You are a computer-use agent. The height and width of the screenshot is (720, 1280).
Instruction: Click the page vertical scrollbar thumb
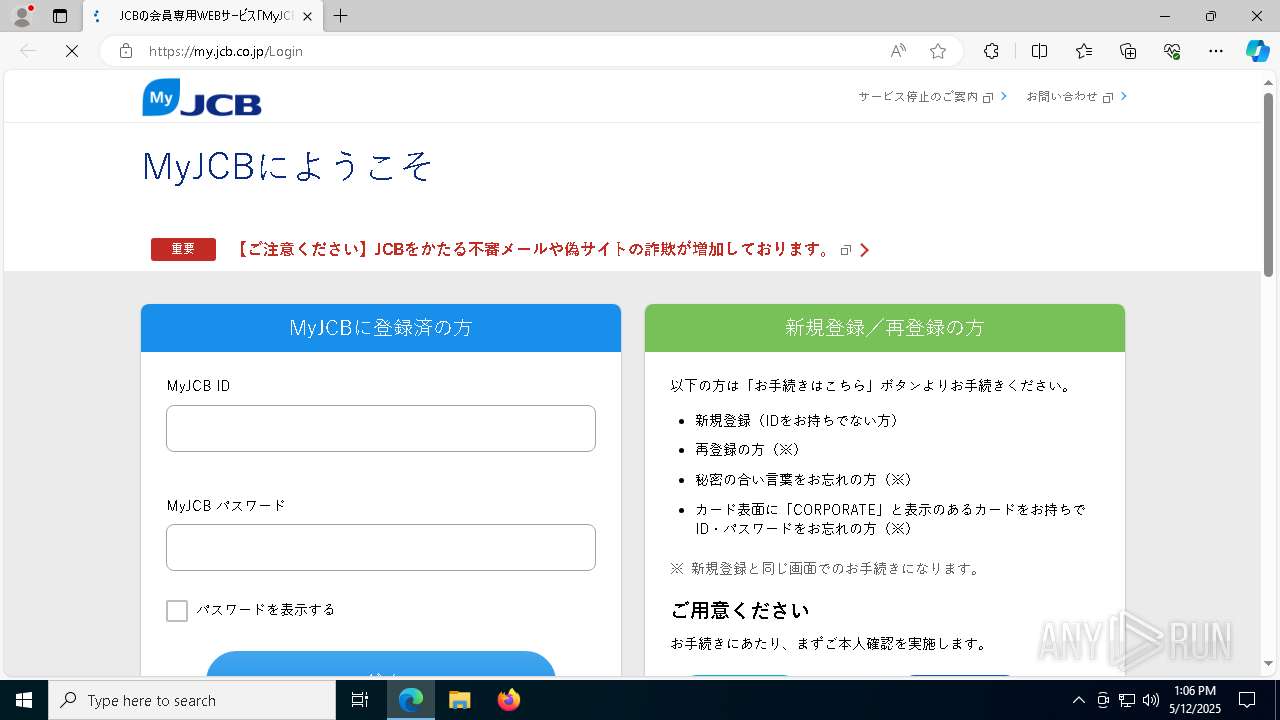pos(1268,185)
